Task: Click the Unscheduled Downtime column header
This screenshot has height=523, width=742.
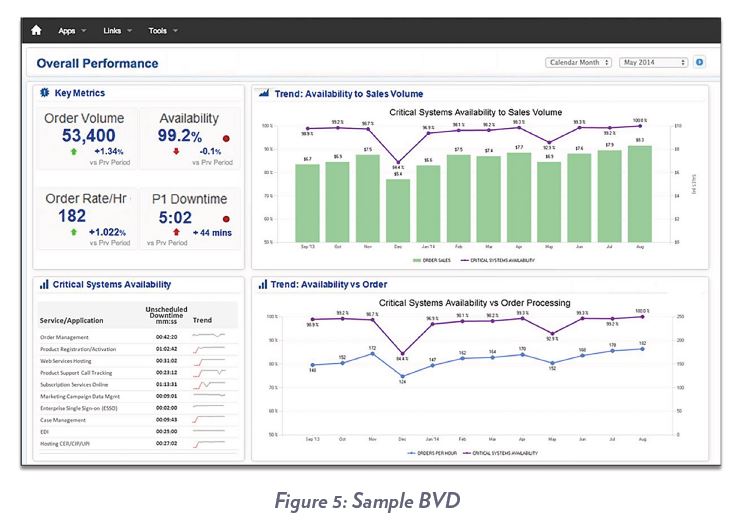Action: click(x=167, y=315)
